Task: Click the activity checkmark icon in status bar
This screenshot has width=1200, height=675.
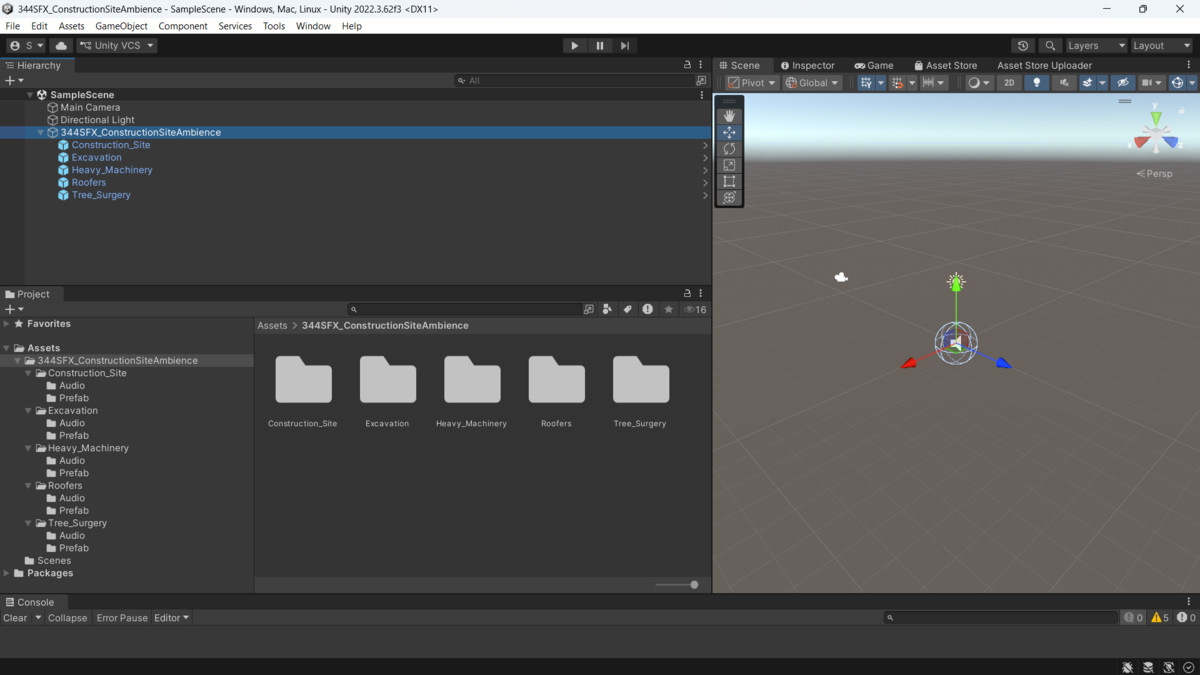Action: pyautogui.click(x=1188, y=667)
